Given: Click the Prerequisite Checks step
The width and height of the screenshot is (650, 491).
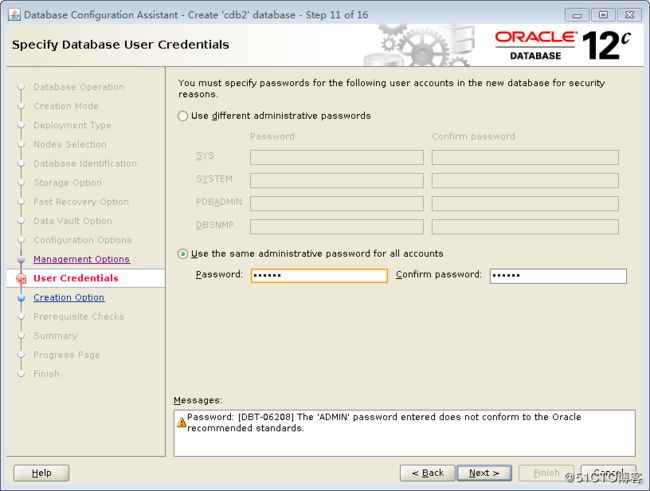Looking at the screenshot, I should tap(78, 316).
